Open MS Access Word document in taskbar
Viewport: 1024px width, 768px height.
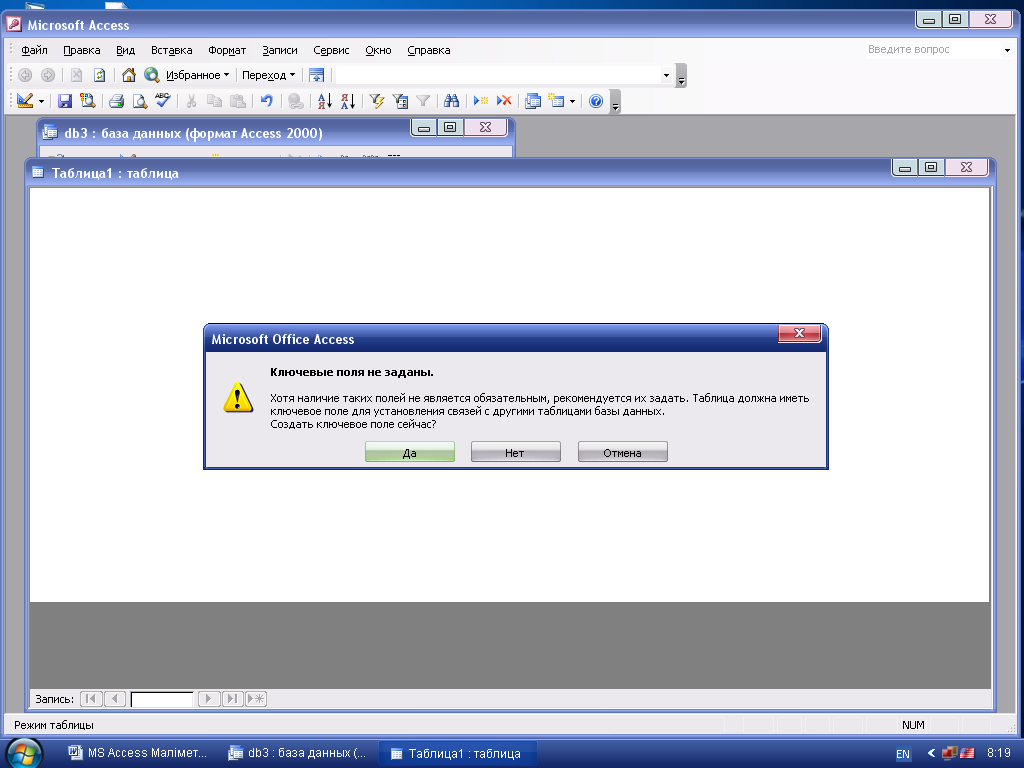138,753
